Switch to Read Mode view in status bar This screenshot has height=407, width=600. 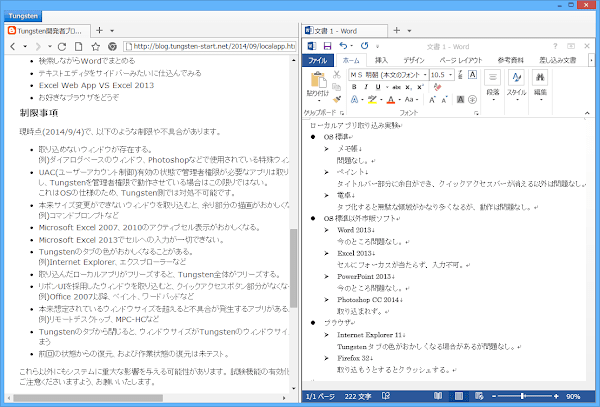(x=438, y=396)
